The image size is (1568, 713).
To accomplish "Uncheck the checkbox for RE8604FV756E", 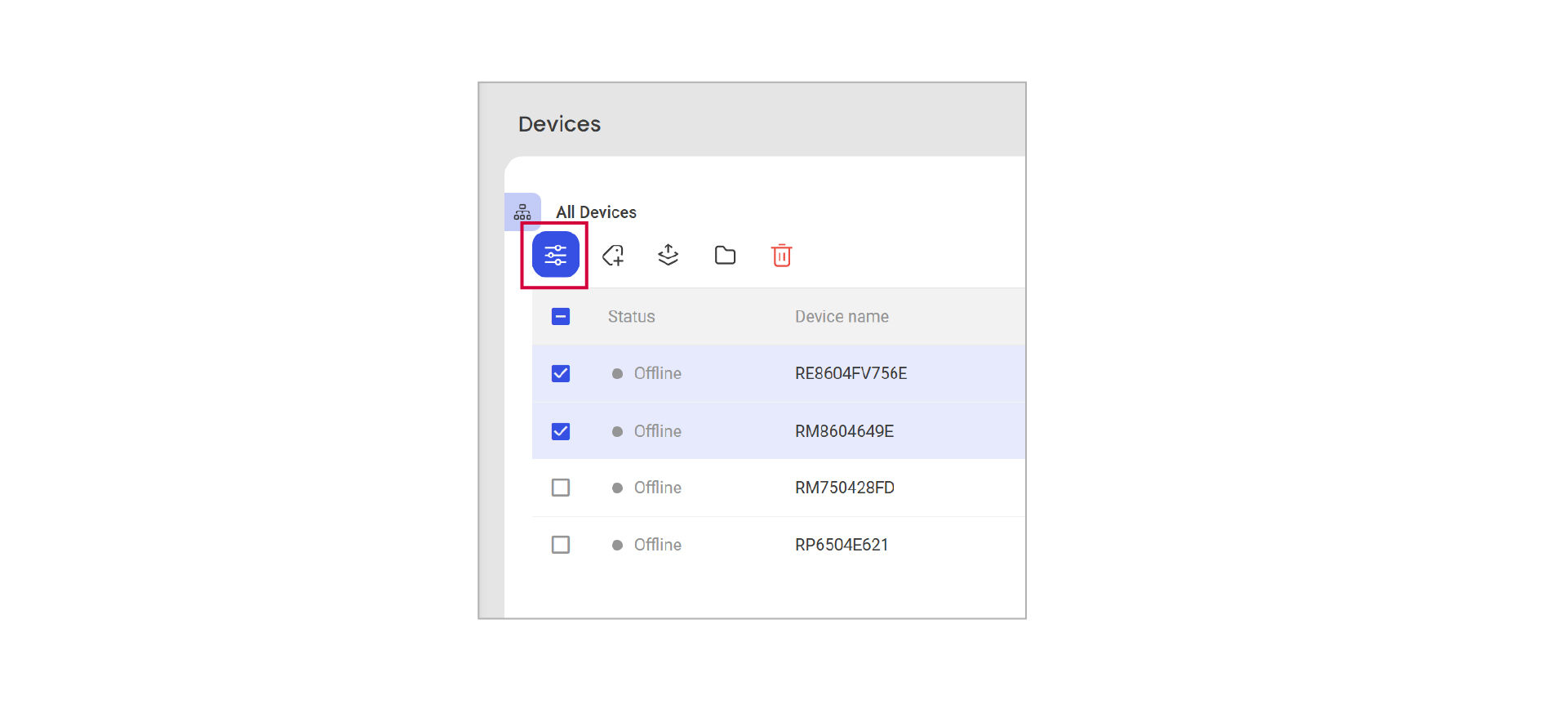I will (561, 374).
